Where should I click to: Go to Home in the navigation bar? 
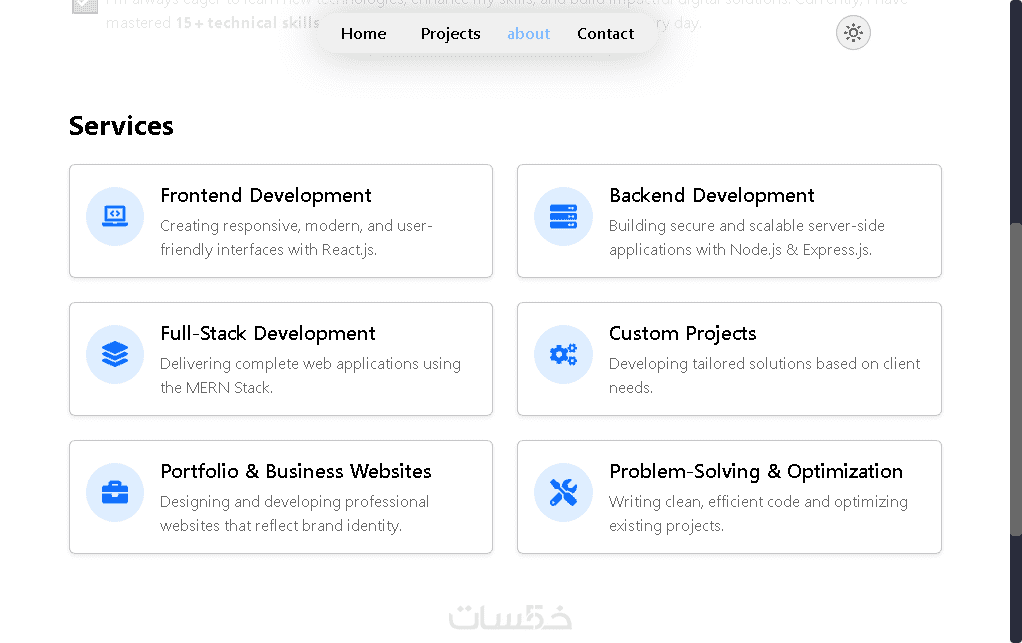click(363, 34)
